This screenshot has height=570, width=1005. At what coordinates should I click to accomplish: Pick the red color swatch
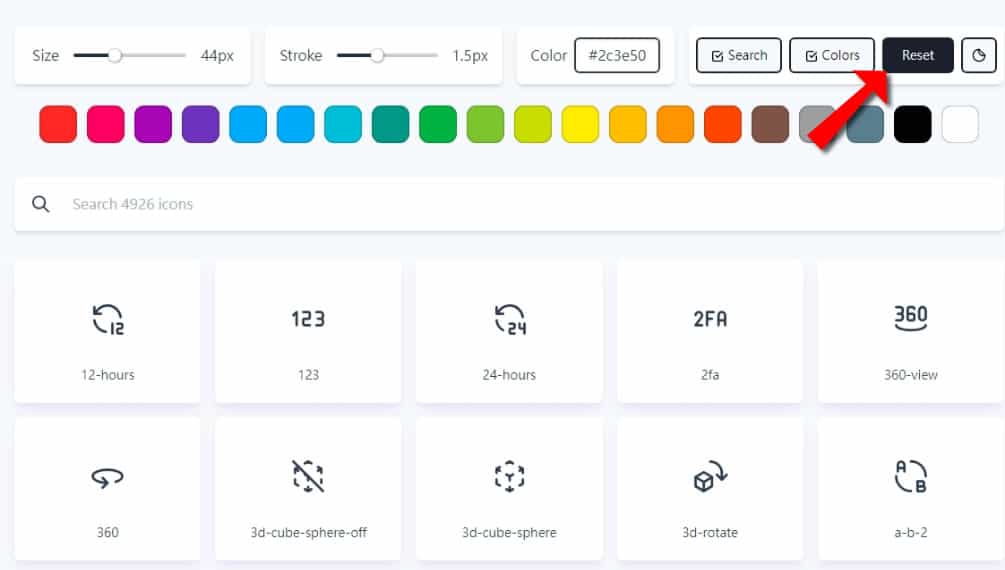click(x=58, y=124)
